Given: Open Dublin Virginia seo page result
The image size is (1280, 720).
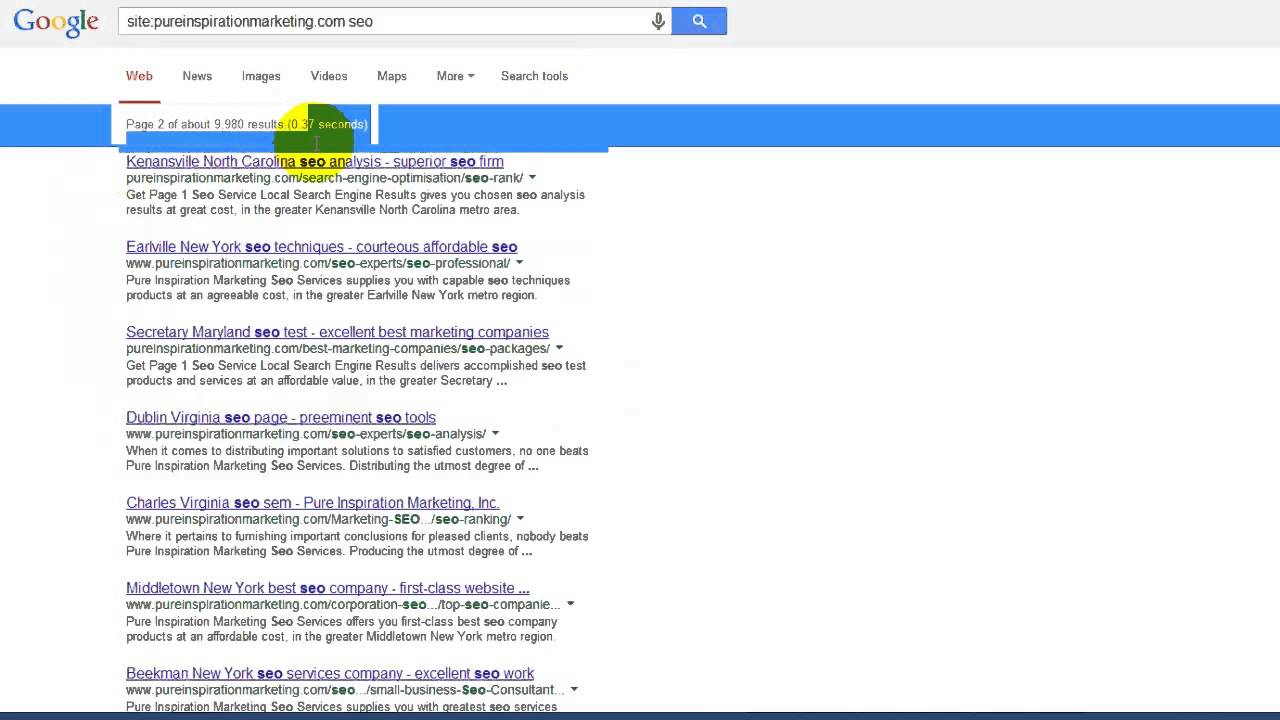Looking at the screenshot, I should [281, 417].
